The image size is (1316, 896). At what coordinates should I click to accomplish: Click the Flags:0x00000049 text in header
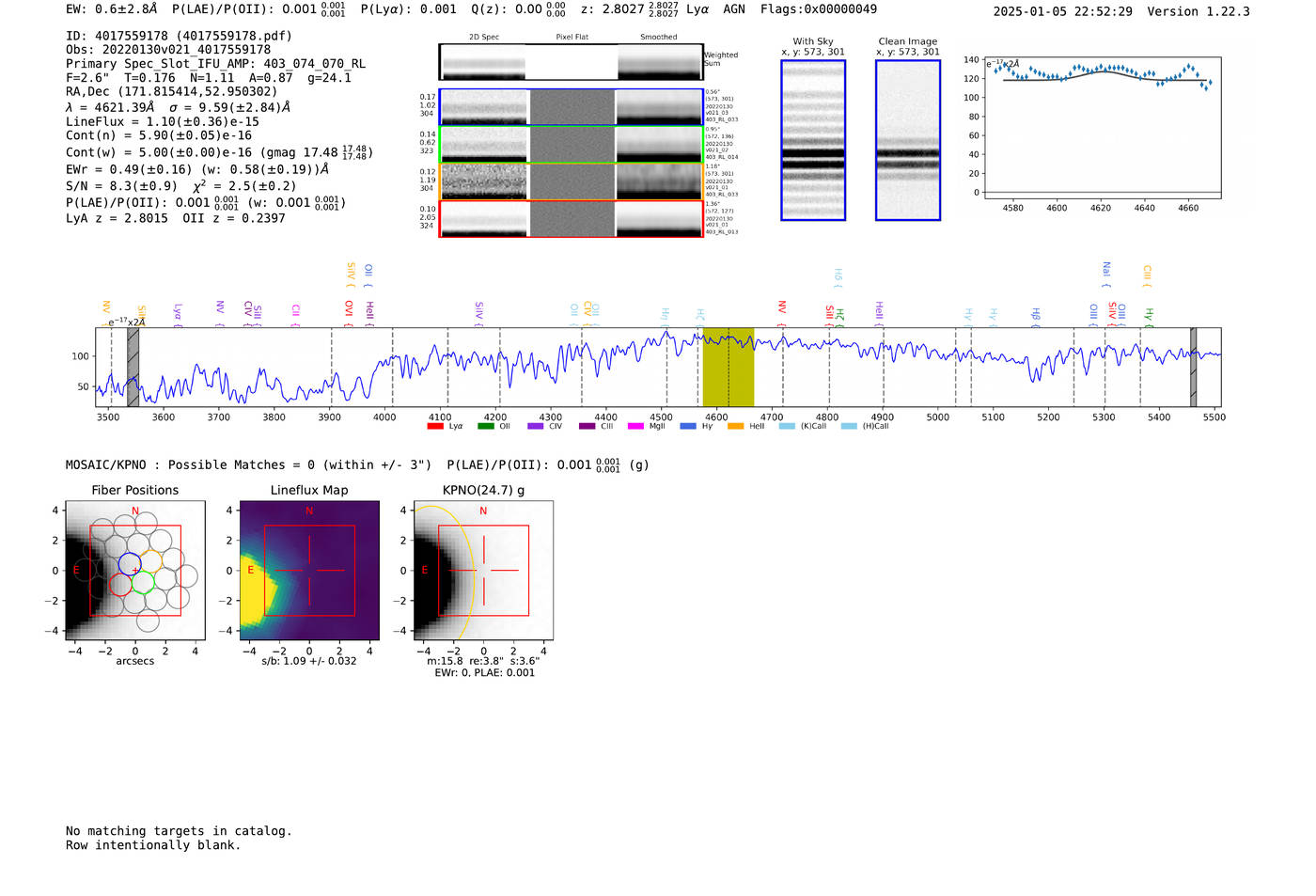818,9
